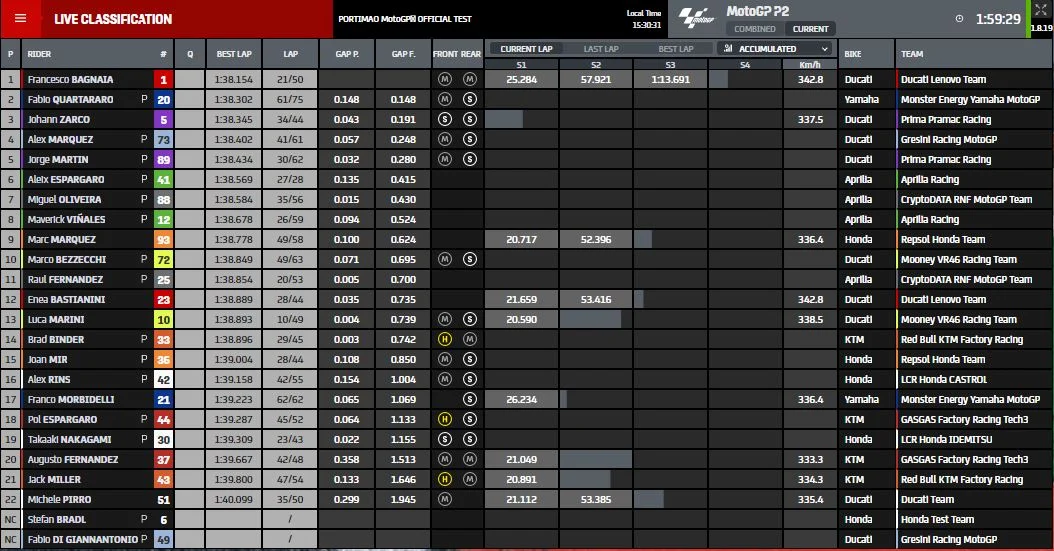
Task: Click the Q column header
Action: click(x=190, y=54)
